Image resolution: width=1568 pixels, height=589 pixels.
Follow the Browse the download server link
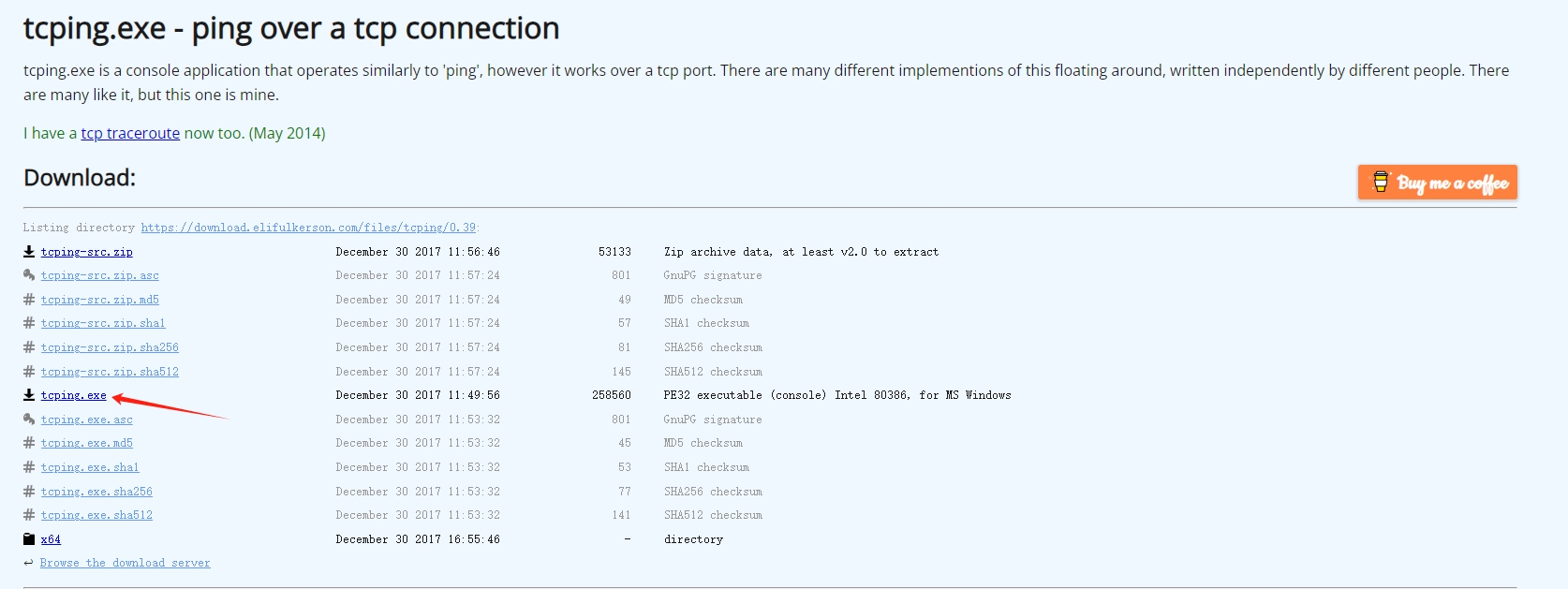click(125, 563)
